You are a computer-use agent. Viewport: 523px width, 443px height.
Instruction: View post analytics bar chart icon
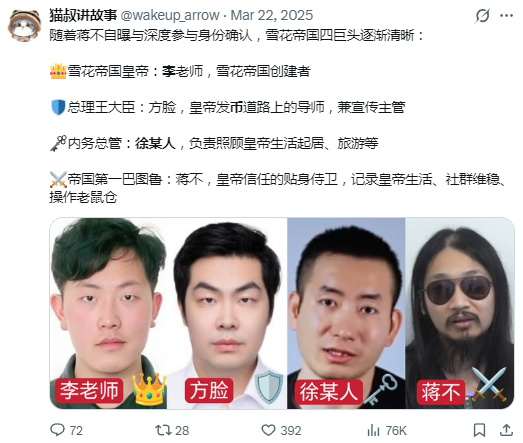pos(373,430)
